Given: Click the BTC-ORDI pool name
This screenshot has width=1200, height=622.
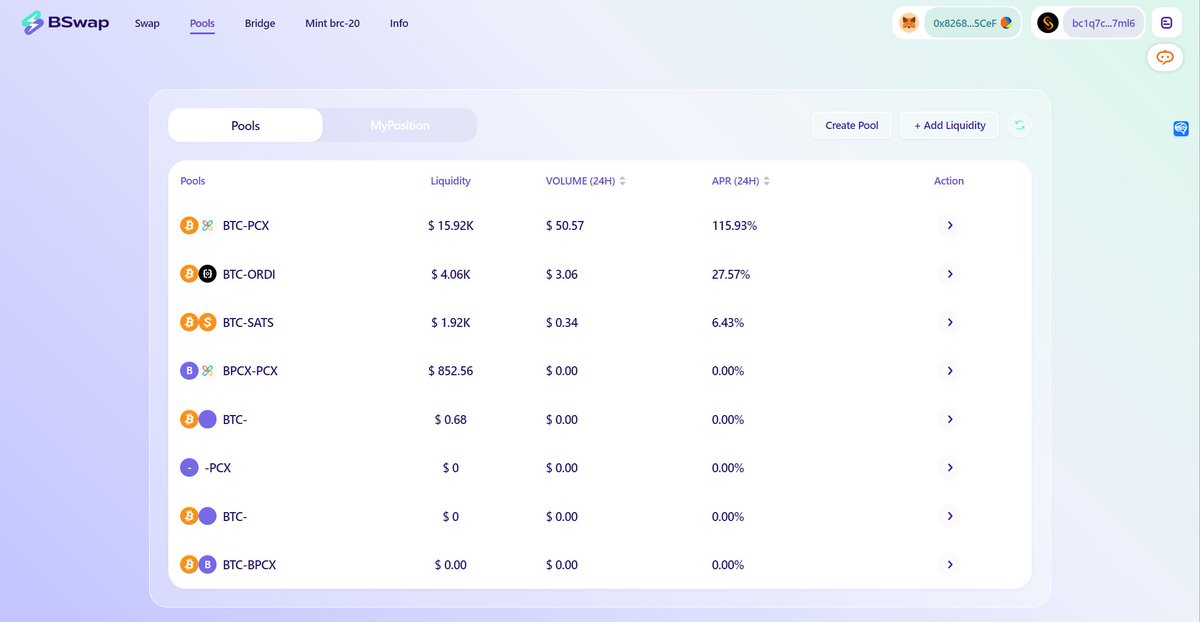Looking at the screenshot, I should pos(249,274).
